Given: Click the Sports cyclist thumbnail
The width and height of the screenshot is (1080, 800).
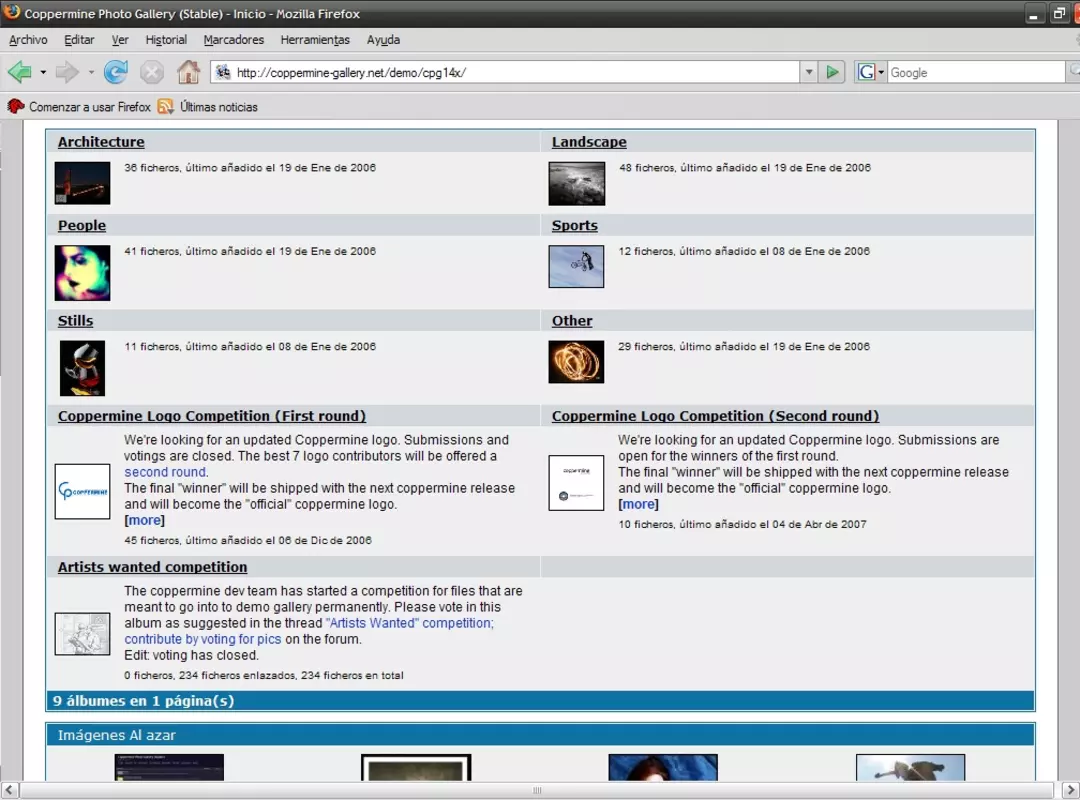Looking at the screenshot, I should 576,266.
